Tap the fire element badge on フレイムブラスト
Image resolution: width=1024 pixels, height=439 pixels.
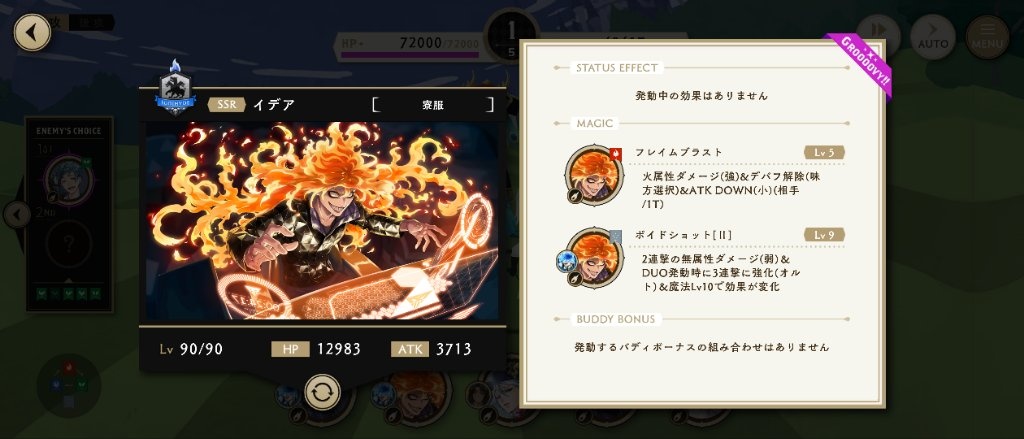coord(616,154)
